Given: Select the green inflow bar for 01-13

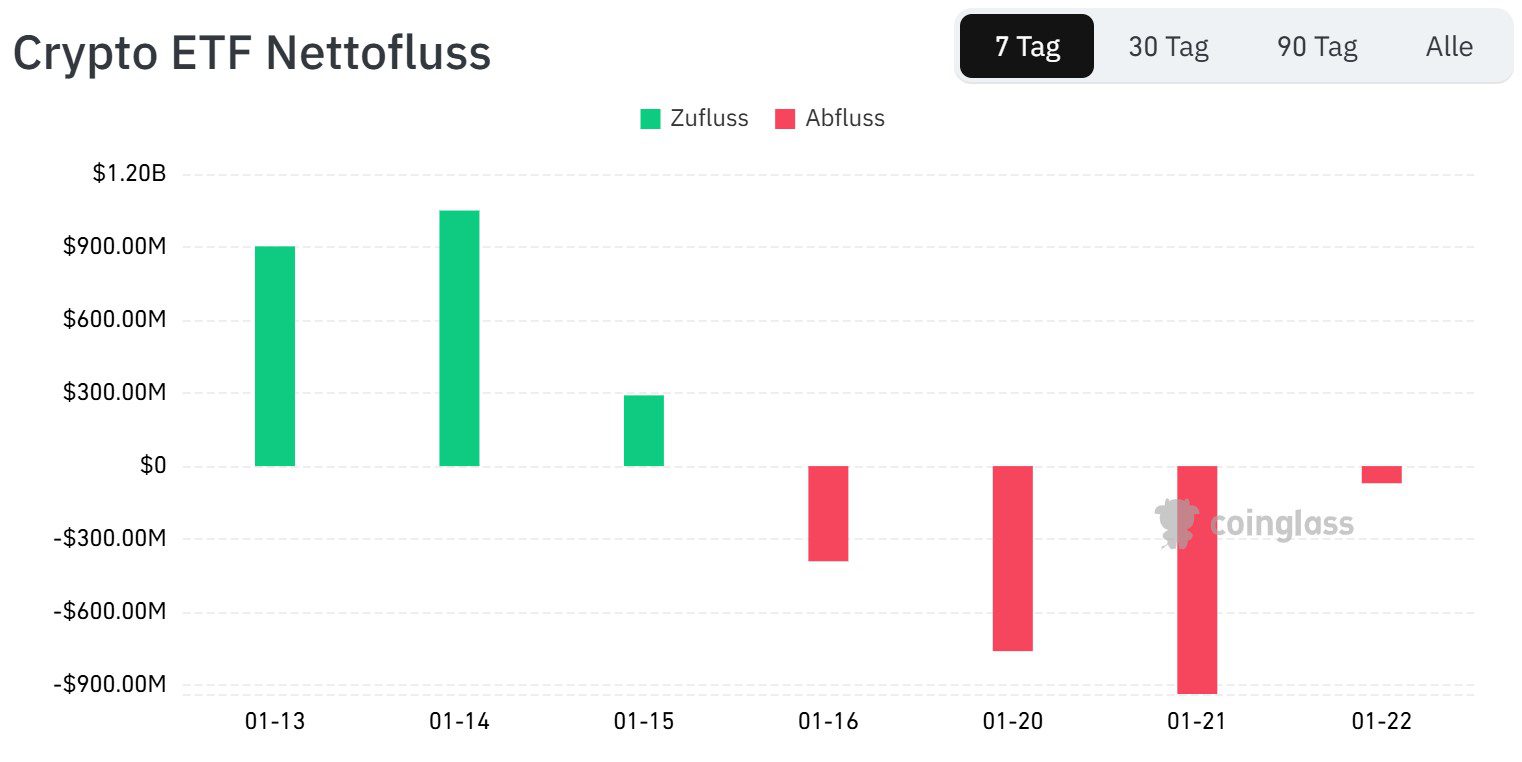Looking at the screenshot, I should (275, 356).
